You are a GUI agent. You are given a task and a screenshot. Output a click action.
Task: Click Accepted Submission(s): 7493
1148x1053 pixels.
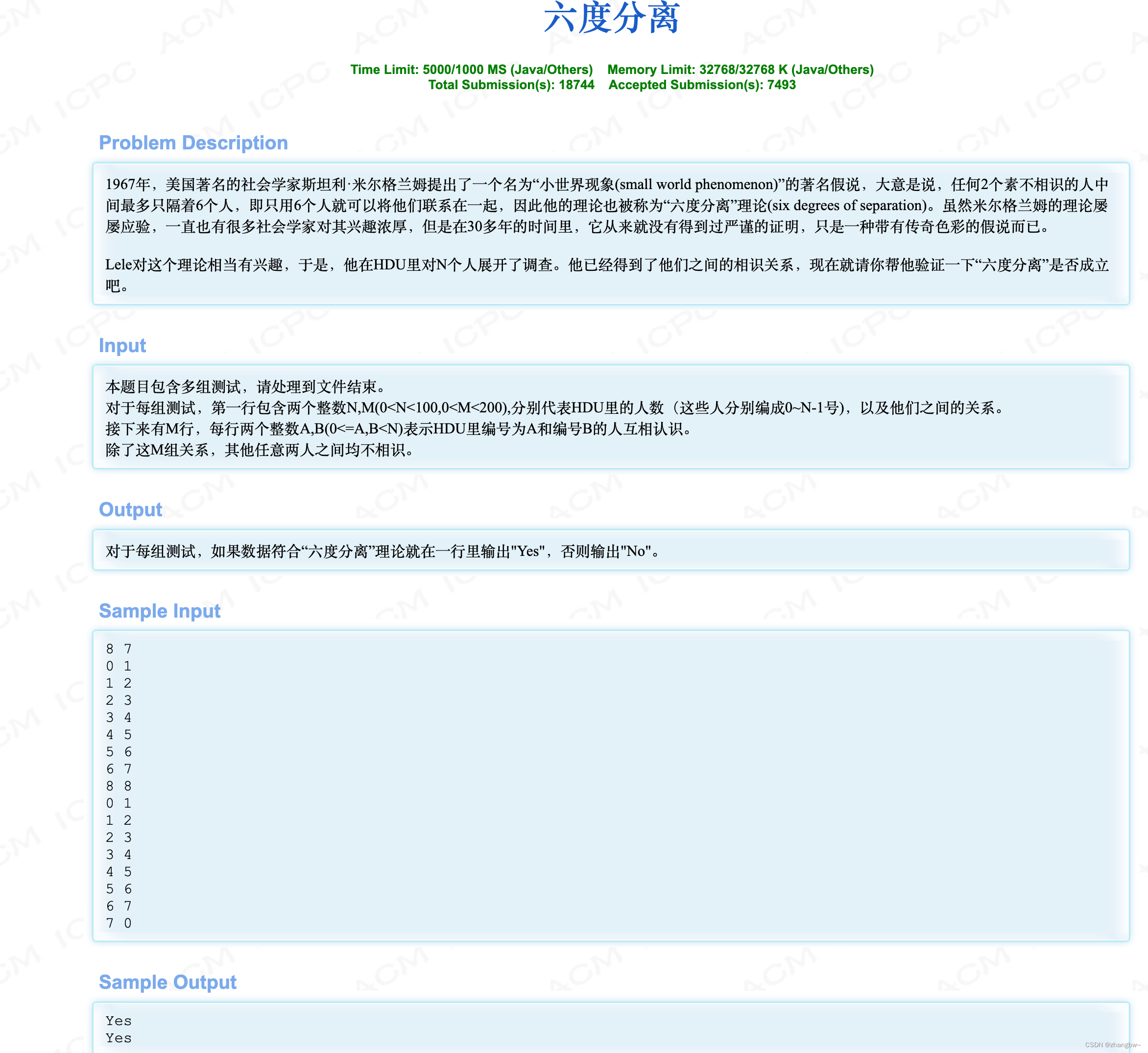pos(702,85)
